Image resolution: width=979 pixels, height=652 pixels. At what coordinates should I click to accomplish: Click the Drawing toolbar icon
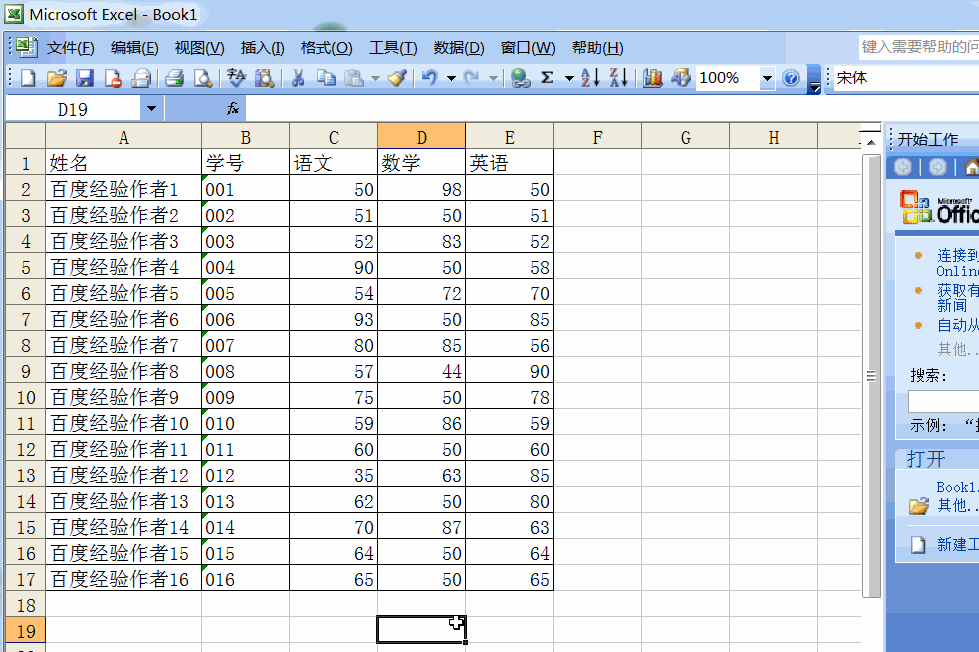tap(681, 78)
